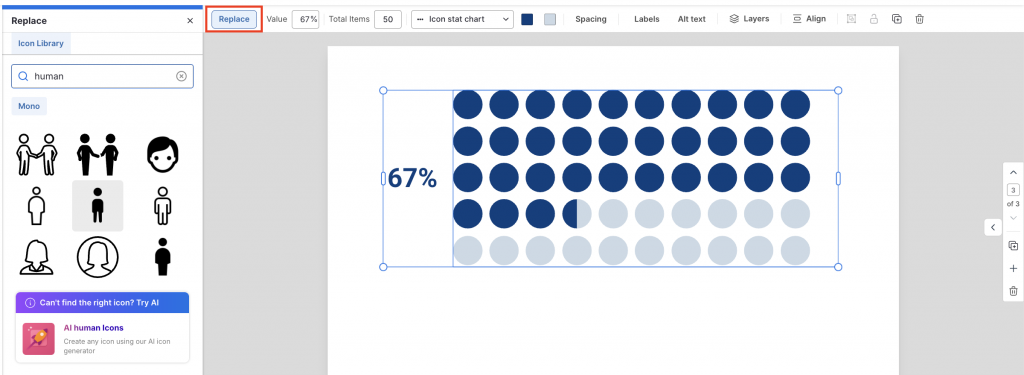Click the duplicate icon in top toolbar
Viewport: 1024px width, 375px height.
[x=897, y=19]
